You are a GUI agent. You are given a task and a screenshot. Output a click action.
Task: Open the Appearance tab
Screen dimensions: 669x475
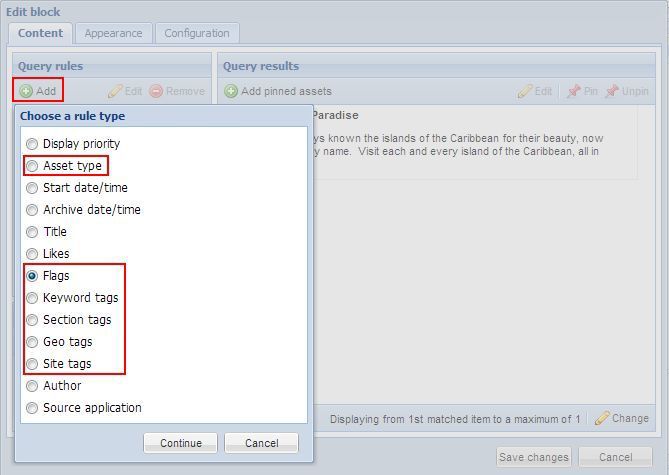tap(113, 33)
